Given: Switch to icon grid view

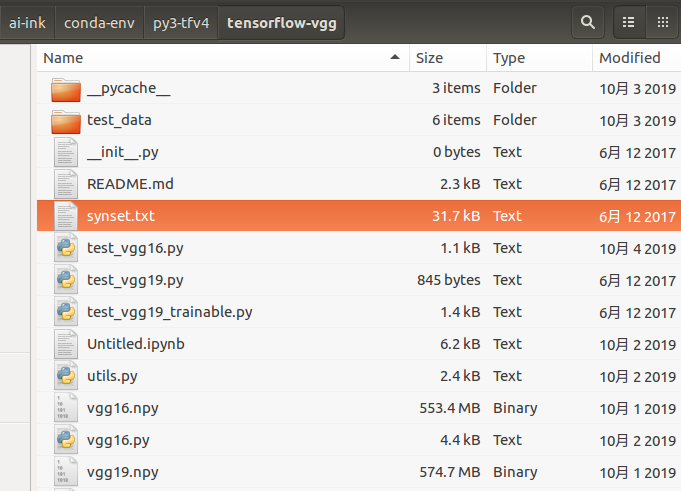Looking at the screenshot, I should [661, 21].
